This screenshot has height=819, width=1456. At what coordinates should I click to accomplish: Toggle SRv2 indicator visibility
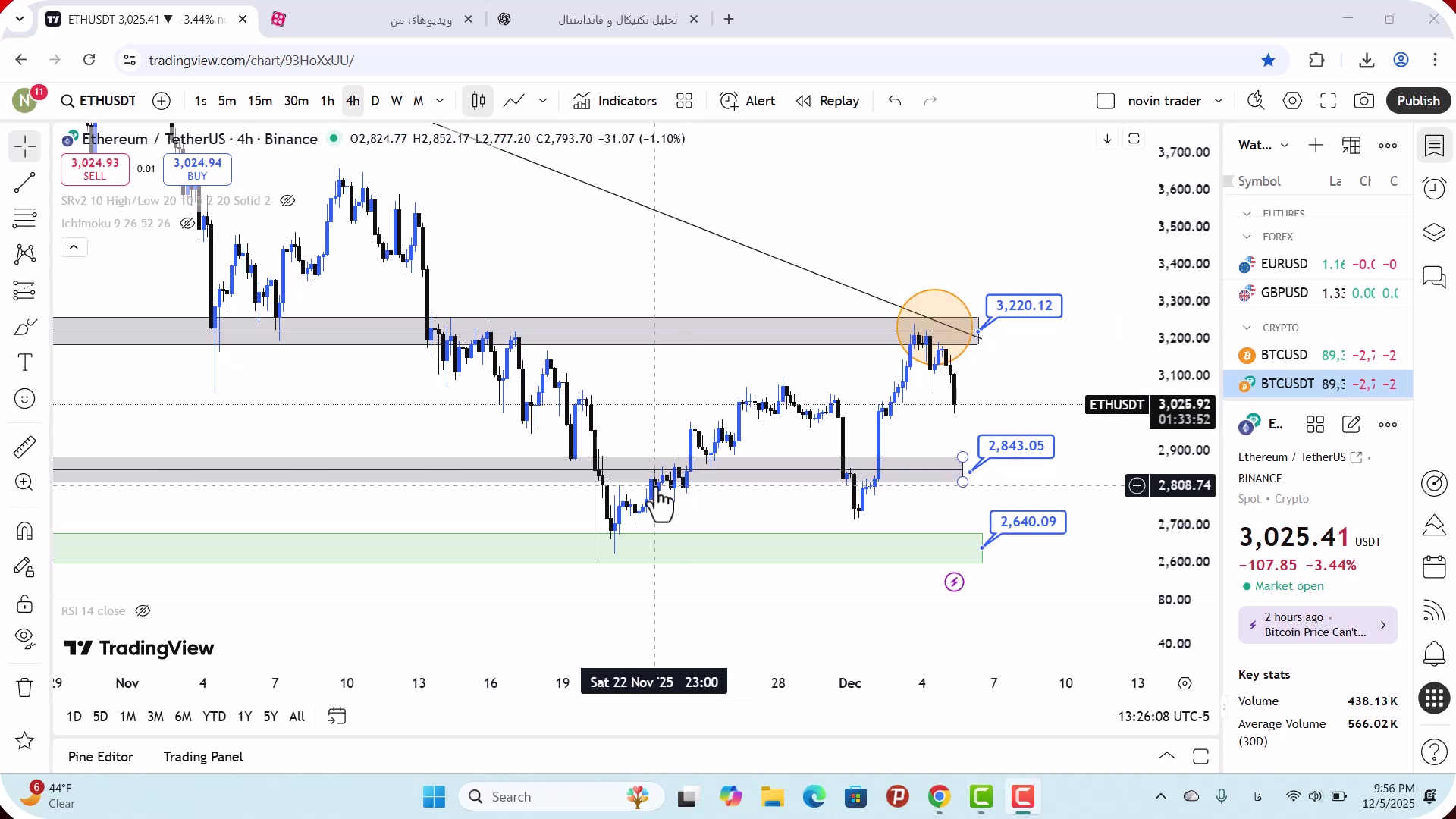tap(287, 201)
